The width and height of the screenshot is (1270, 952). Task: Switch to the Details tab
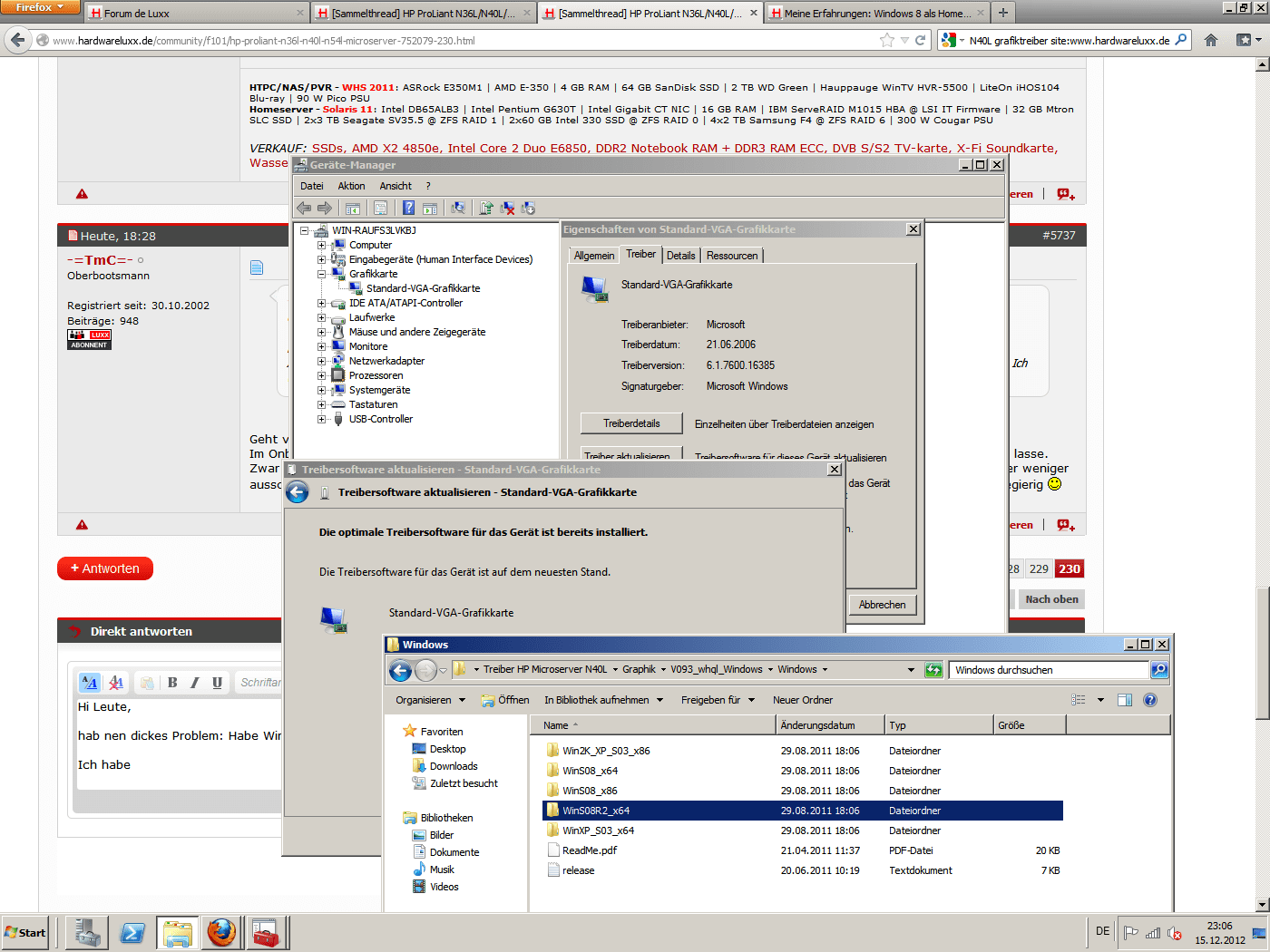(x=681, y=256)
